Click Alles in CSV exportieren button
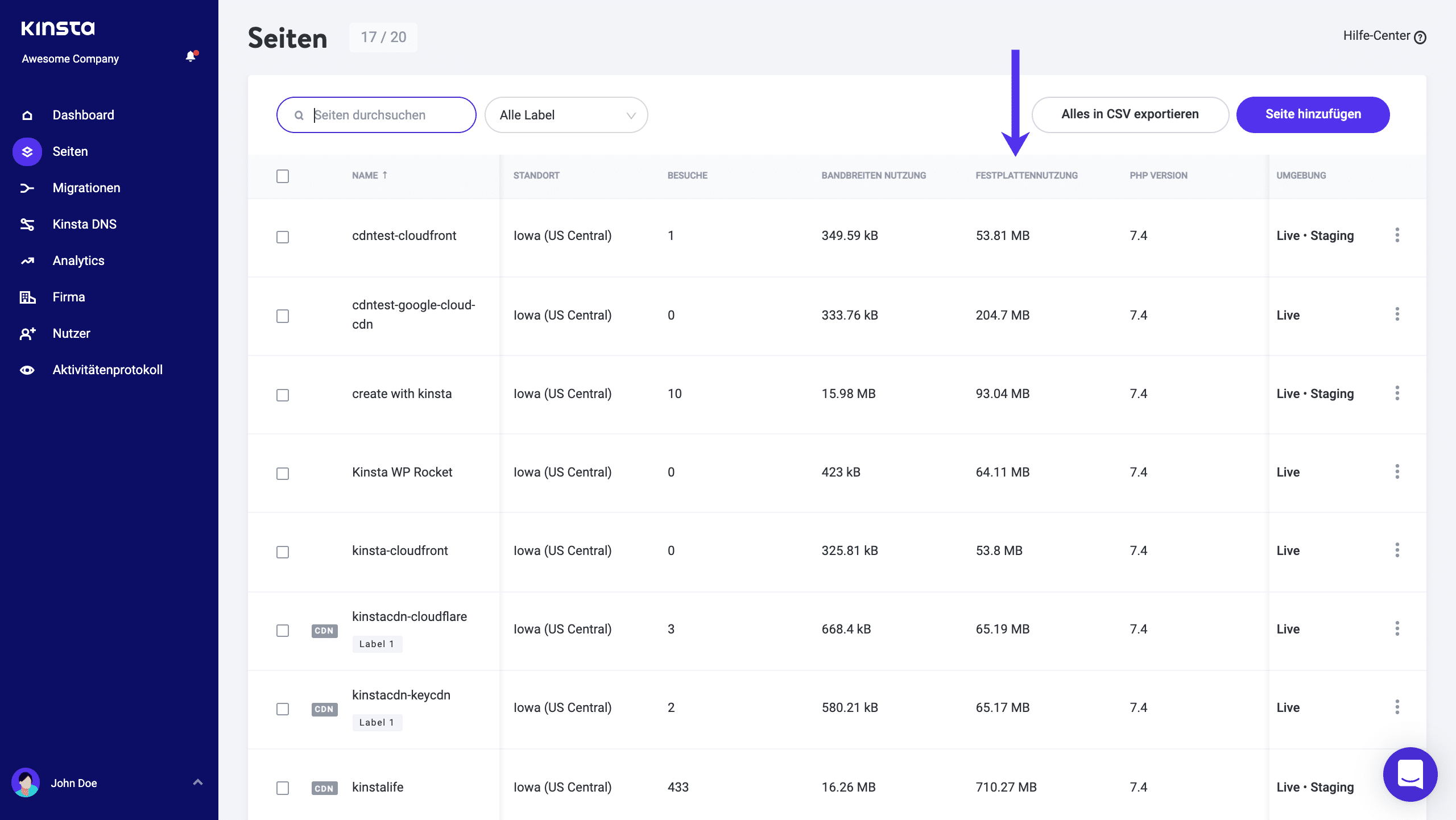1456x820 pixels. pyautogui.click(x=1130, y=114)
